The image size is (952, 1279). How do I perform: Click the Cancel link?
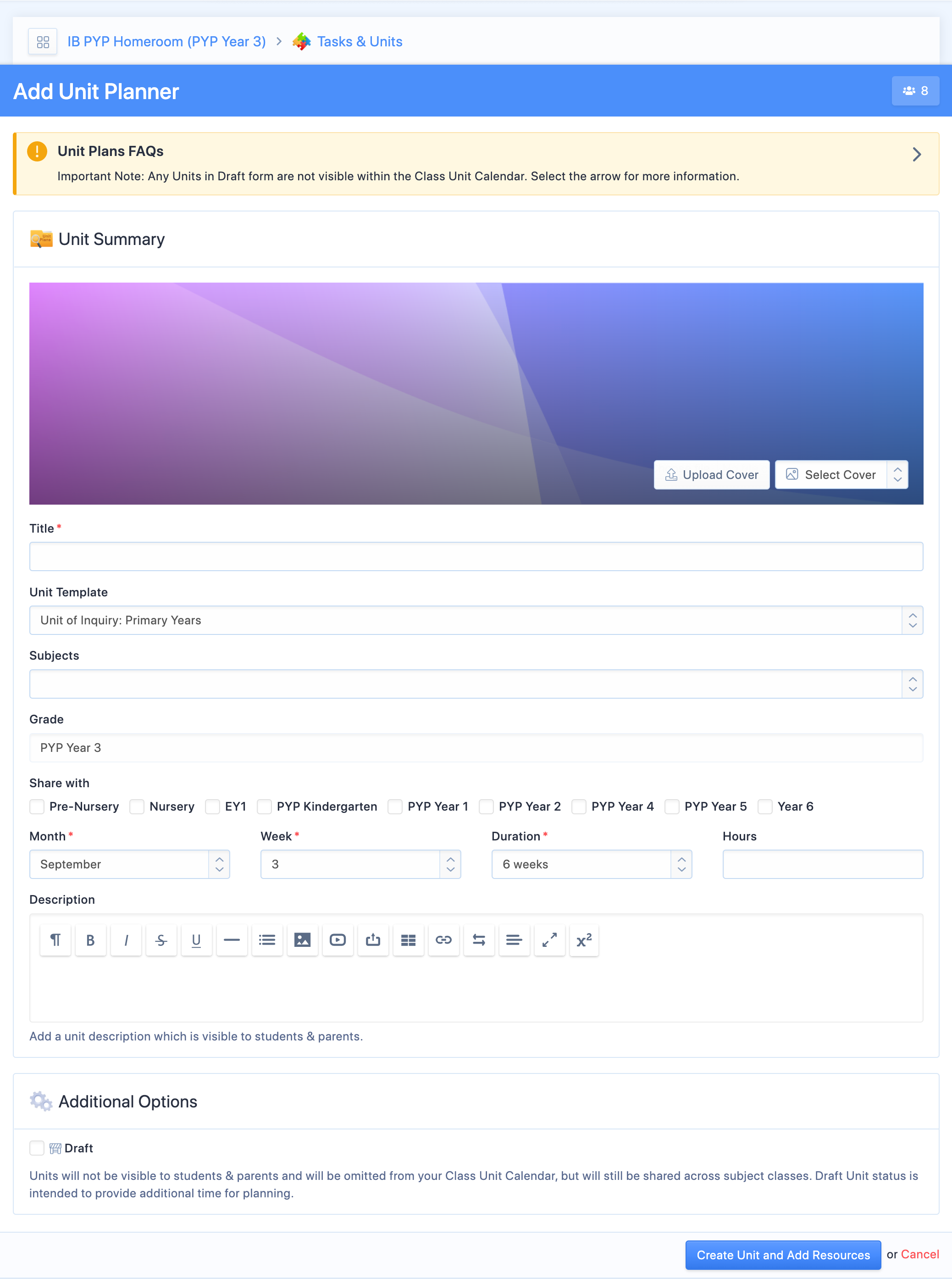(x=920, y=1254)
